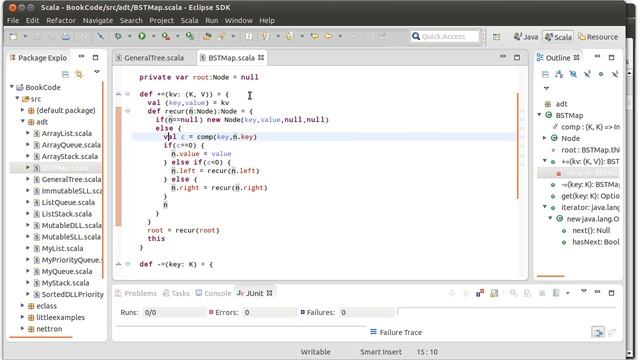640x360 pixels.
Task: Click the New file toolbar icon
Action: [x=13, y=37]
